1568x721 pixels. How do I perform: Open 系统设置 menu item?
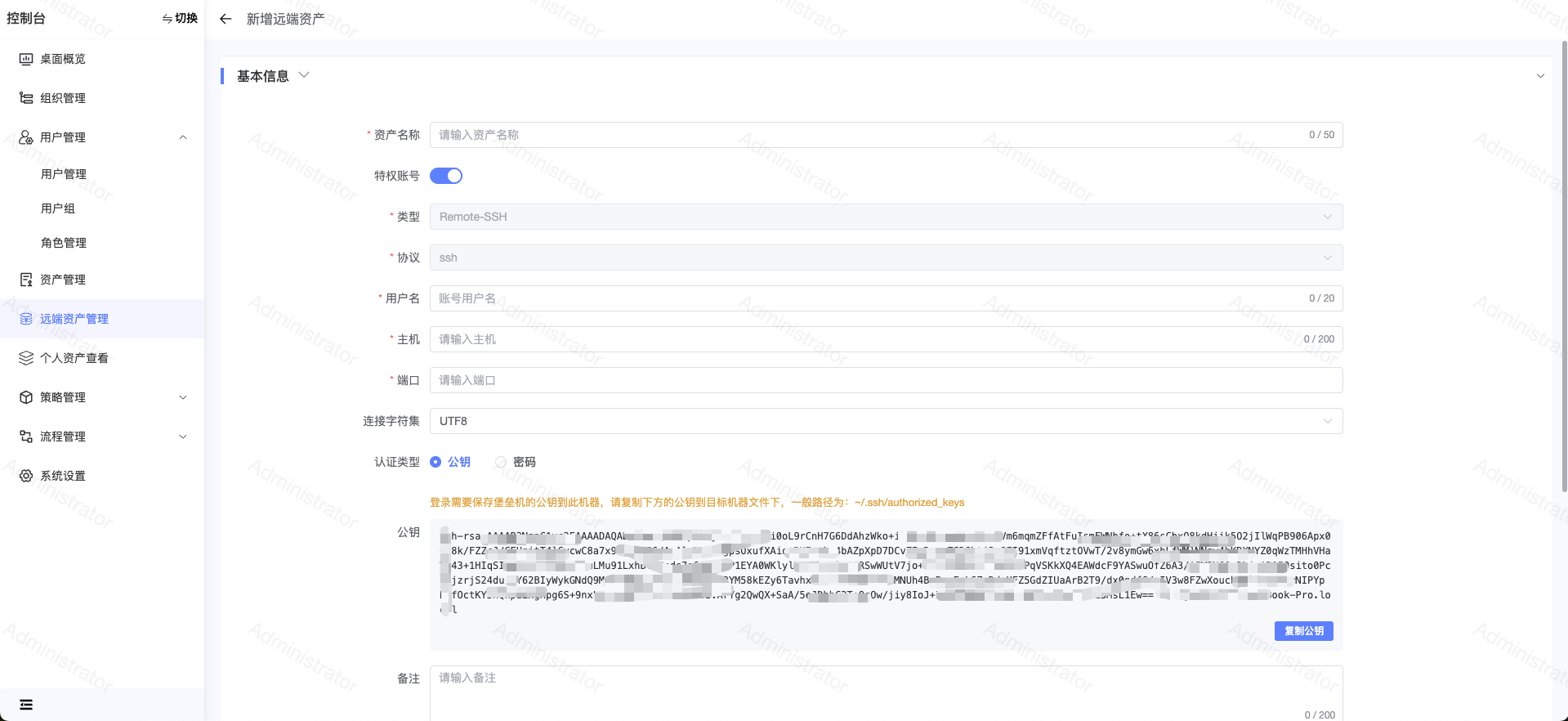[x=102, y=476]
